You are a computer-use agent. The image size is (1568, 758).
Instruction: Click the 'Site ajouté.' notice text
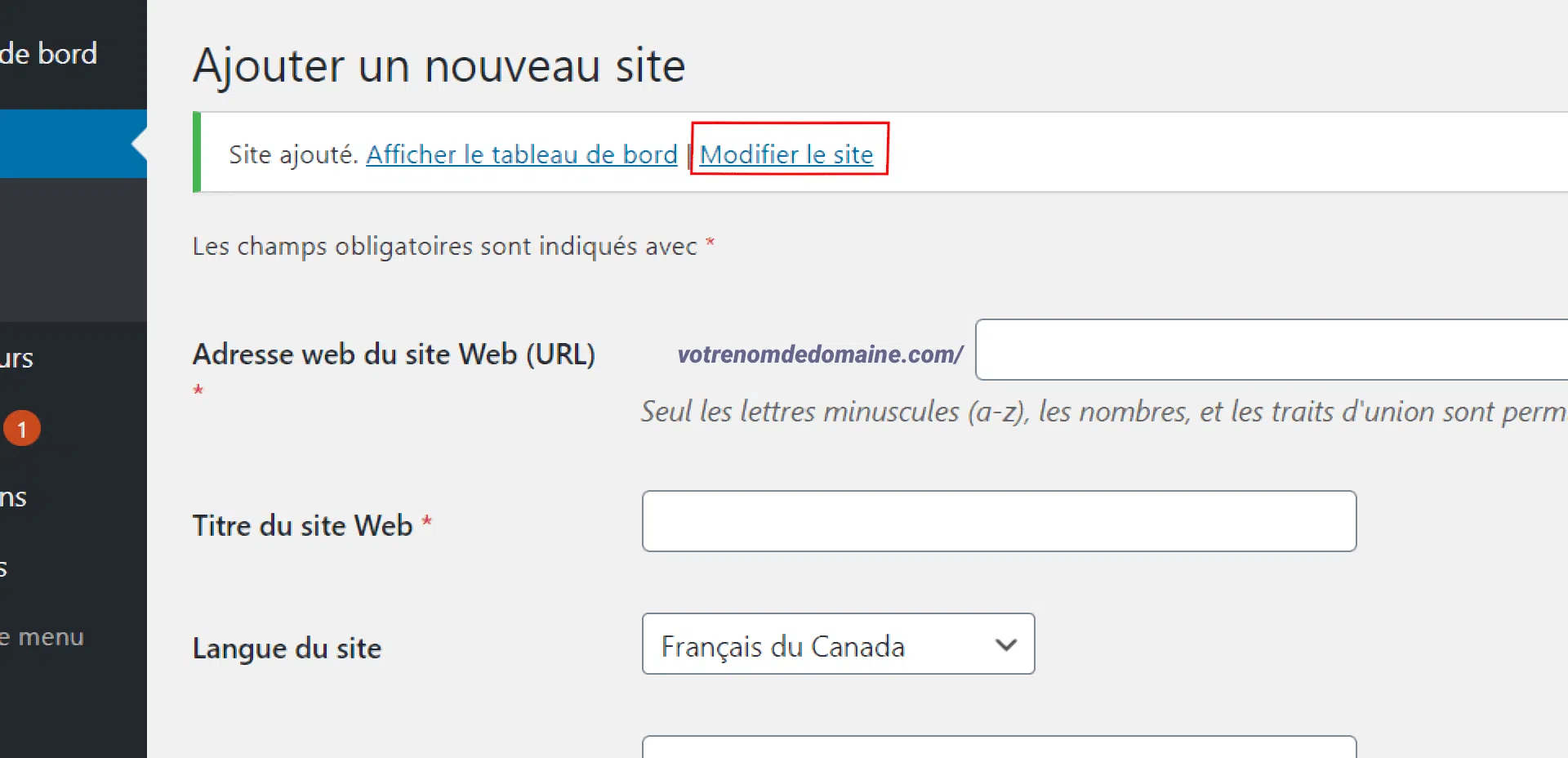(294, 154)
